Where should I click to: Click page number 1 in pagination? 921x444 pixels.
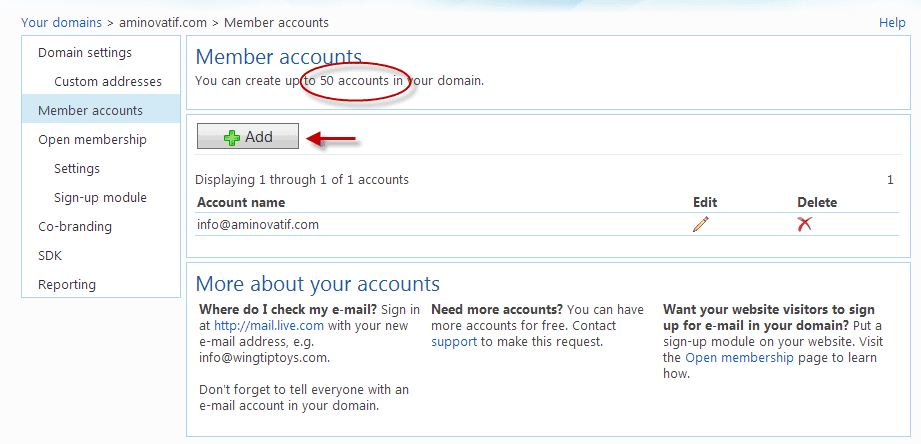pyautogui.click(x=890, y=180)
